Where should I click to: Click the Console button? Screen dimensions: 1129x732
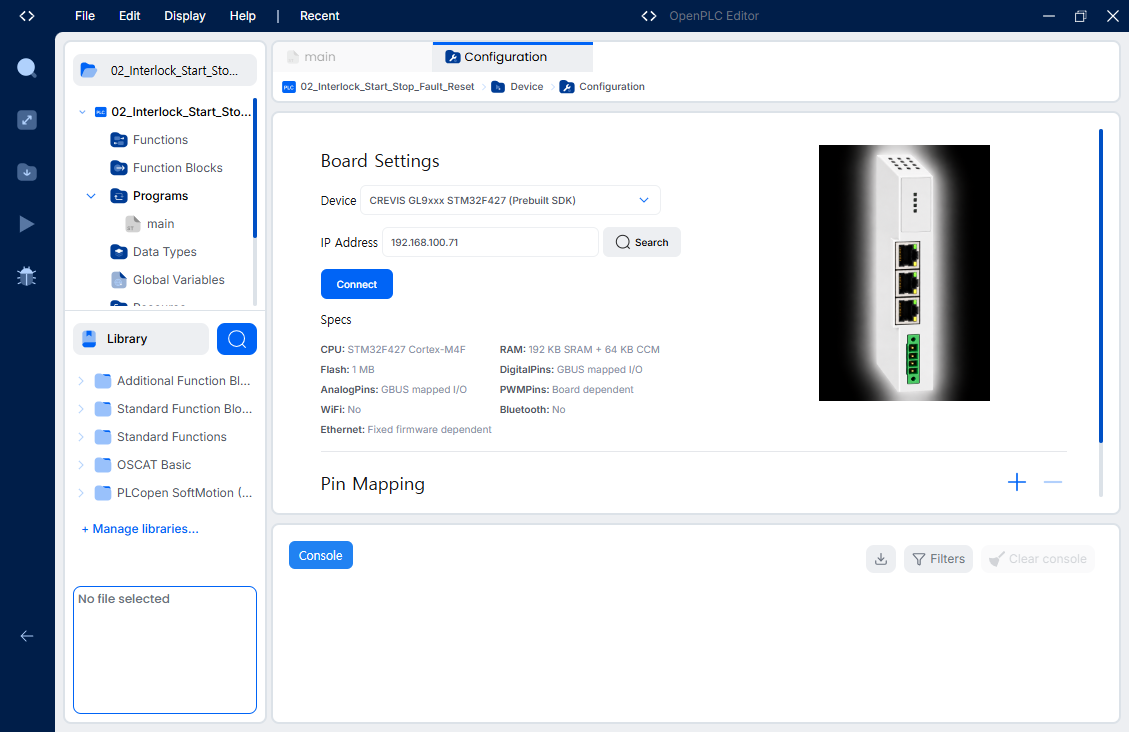click(x=320, y=555)
